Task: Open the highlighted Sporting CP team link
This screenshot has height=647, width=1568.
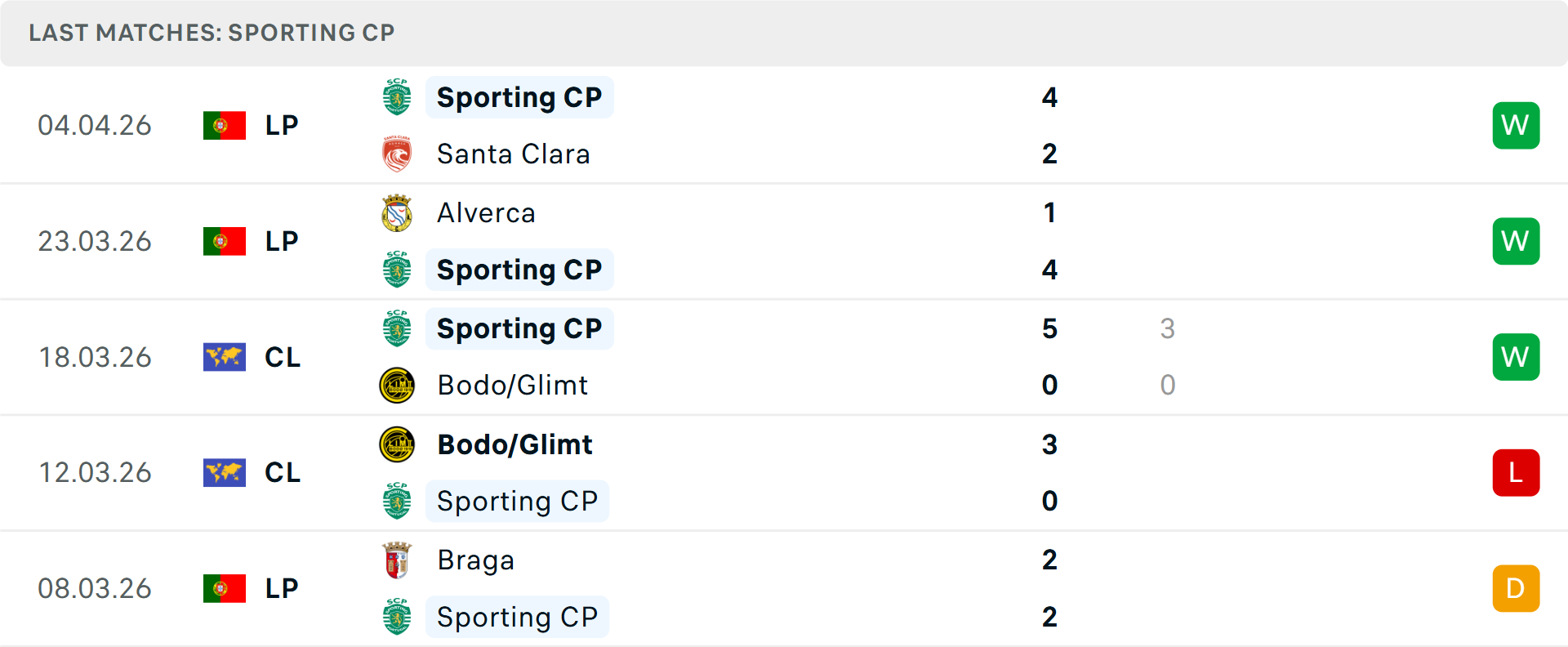Action: coord(519,97)
